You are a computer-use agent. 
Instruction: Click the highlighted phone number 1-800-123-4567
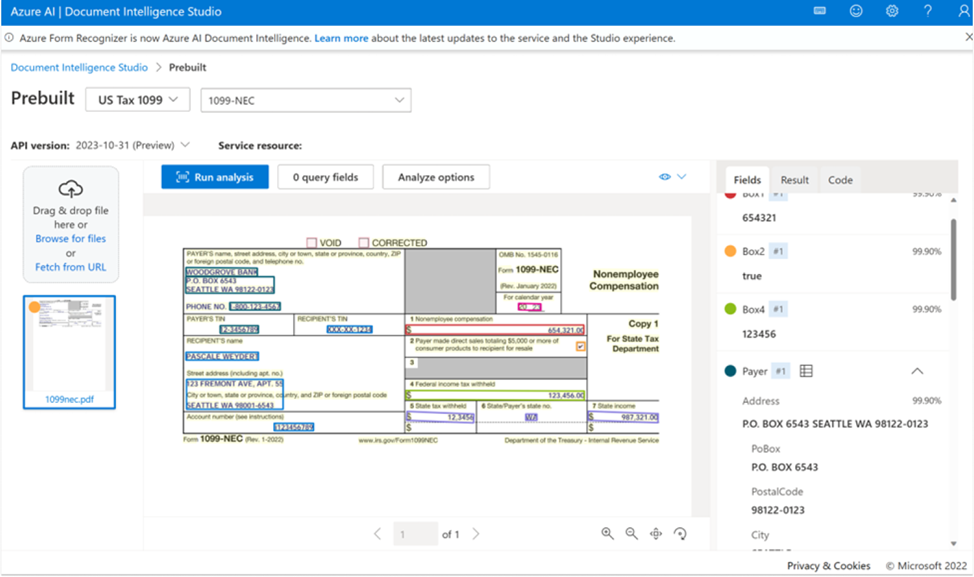(255, 306)
